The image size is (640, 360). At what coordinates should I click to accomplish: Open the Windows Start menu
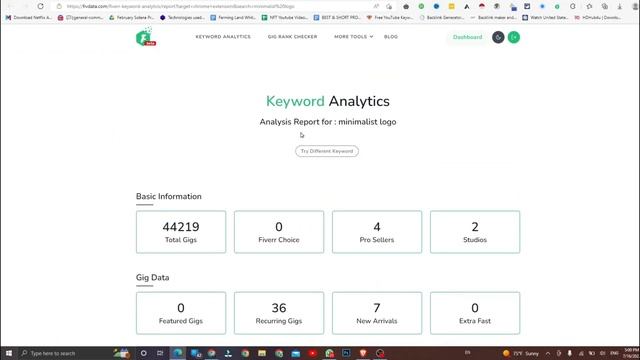(x=9, y=353)
